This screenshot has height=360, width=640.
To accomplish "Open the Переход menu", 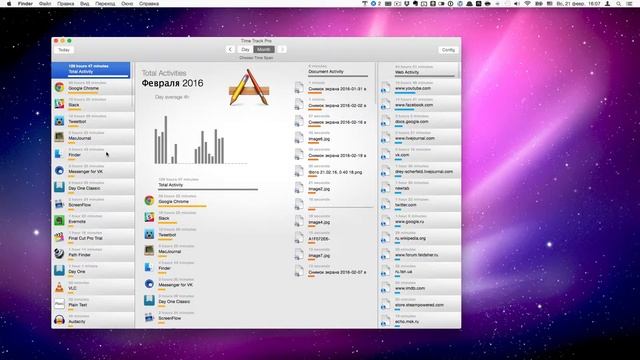I will click(105, 4).
